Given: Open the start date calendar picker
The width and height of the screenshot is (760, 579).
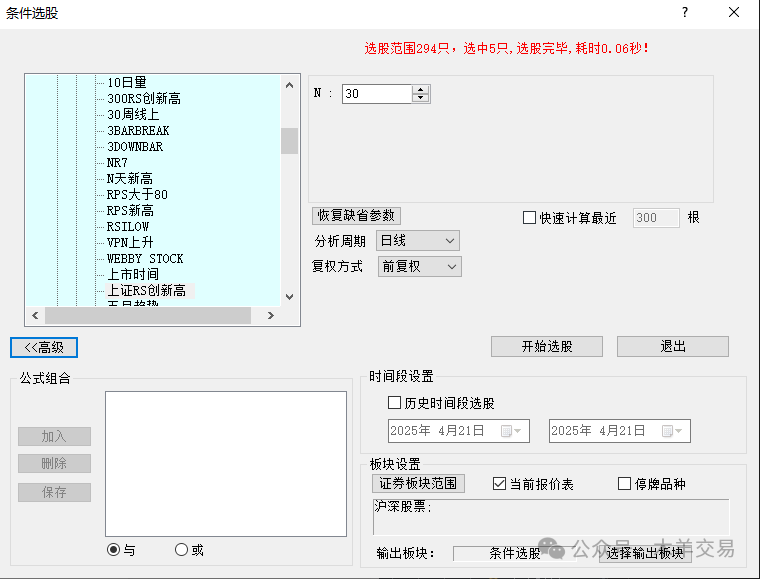Looking at the screenshot, I should coord(511,431).
